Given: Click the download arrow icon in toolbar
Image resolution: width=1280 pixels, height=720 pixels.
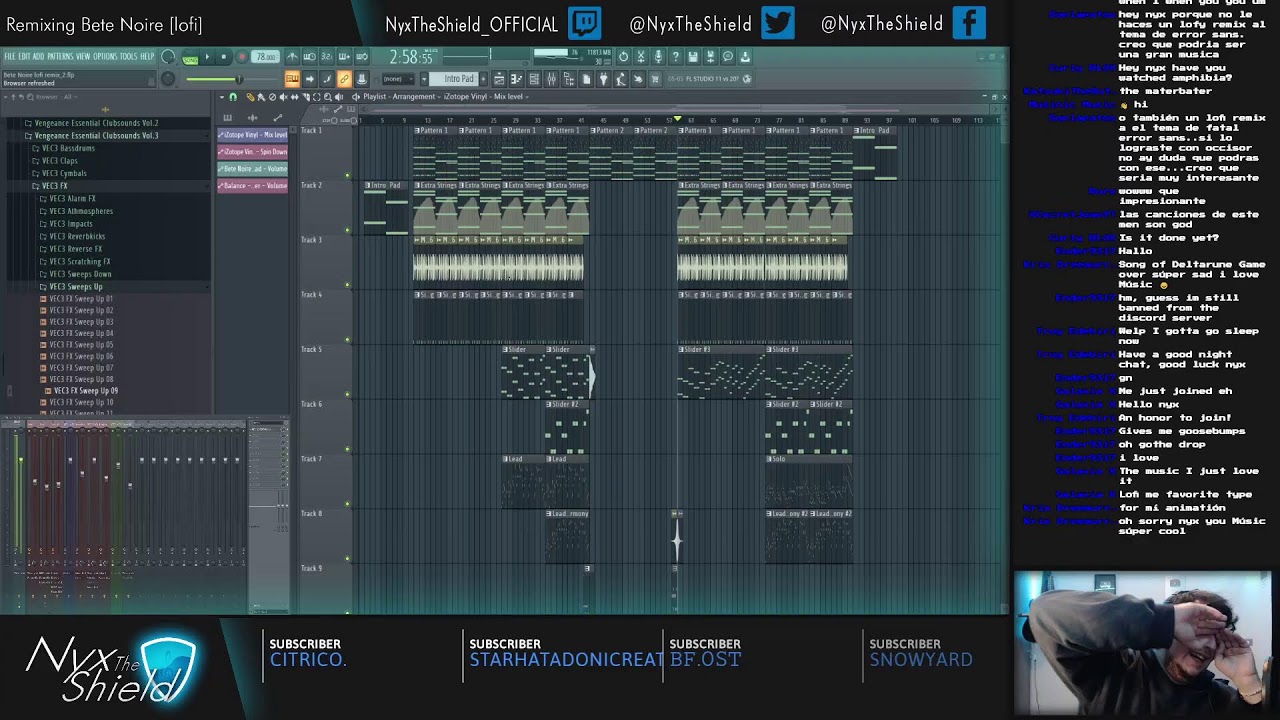Looking at the screenshot, I should [745, 57].
